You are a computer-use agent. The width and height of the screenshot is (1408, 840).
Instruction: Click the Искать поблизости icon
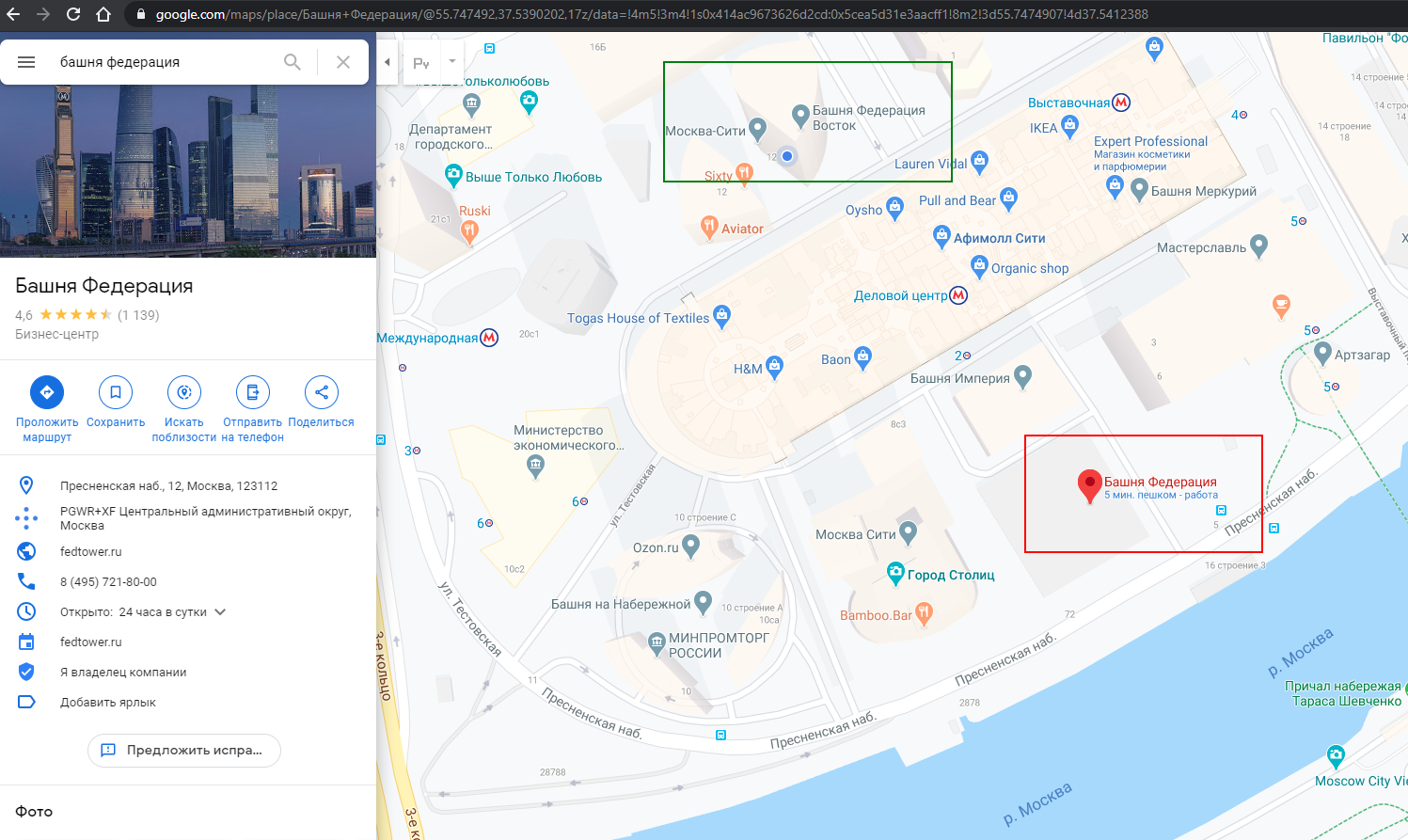pyautogui.click(x=184, y=392)
